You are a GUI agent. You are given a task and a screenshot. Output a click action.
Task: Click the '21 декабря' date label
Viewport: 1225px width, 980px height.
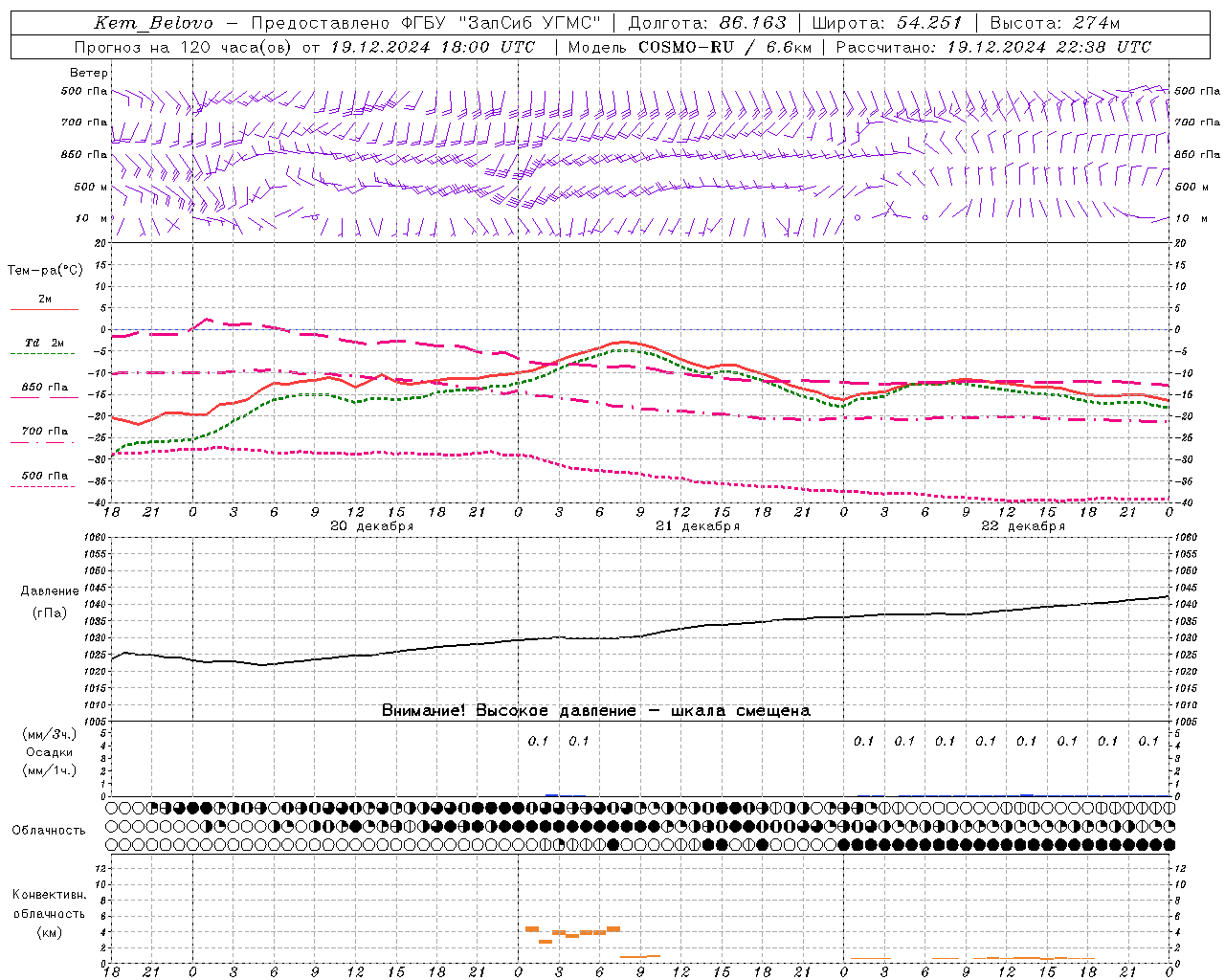coord(698,526)
